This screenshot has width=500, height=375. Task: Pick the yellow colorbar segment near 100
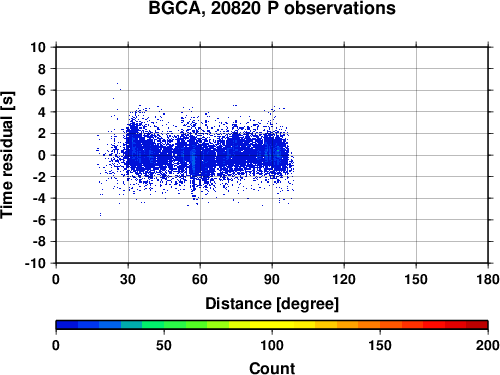pyautogui.click(x=272, y=325)
